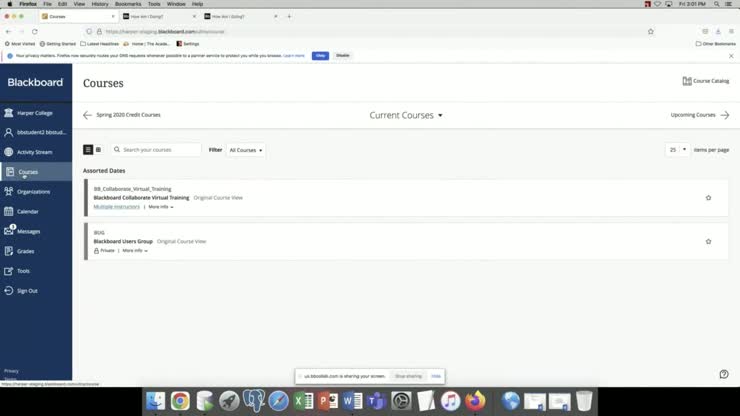
Task: Switch to list view toggle
Action: coord(88,150)
